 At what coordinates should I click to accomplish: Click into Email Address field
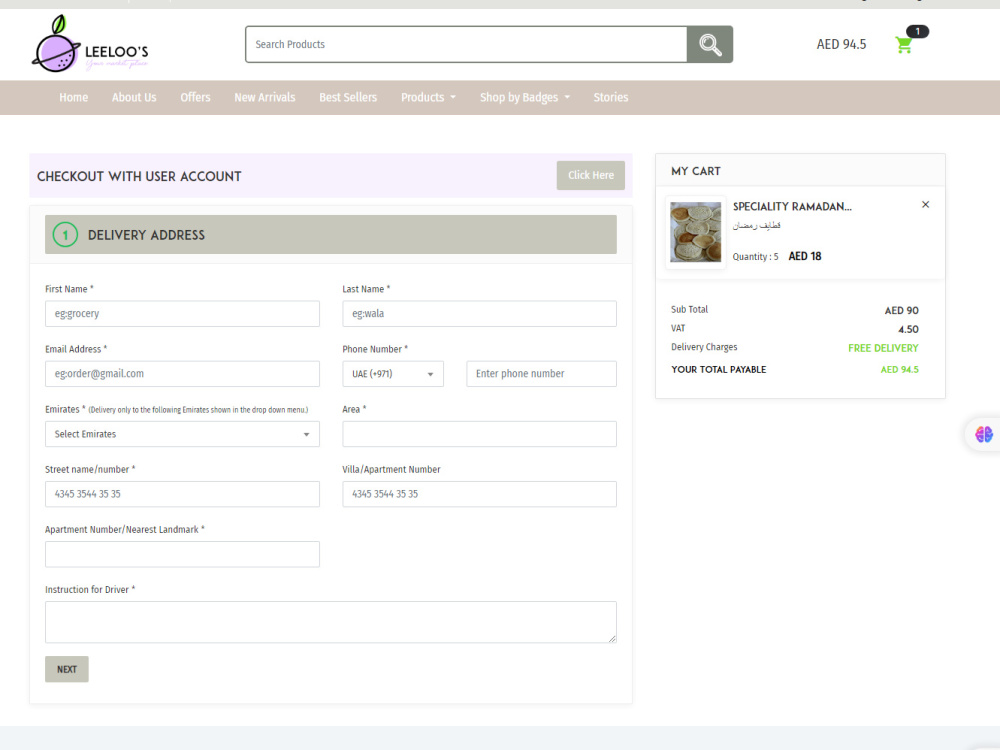182,374
